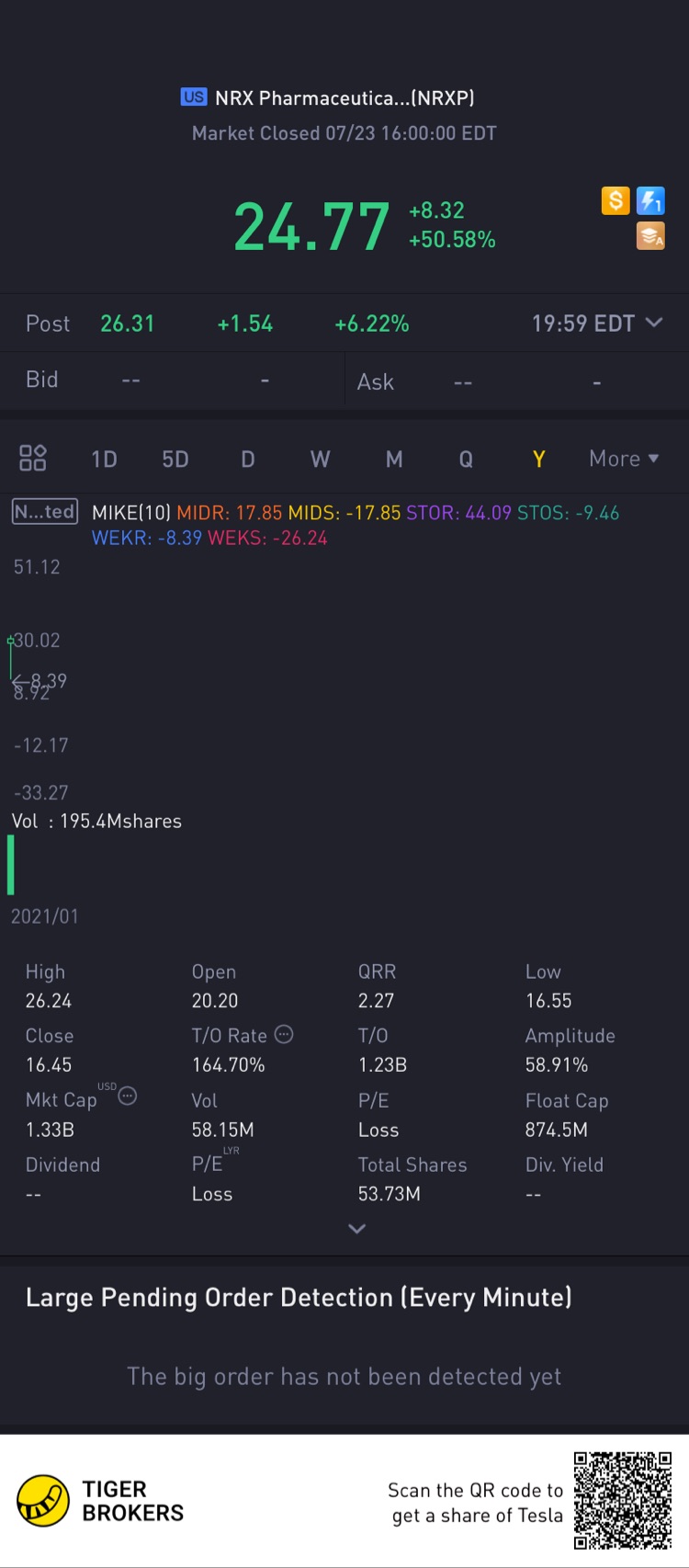Tap the blue US market flag badge

(x=194, y=97)
